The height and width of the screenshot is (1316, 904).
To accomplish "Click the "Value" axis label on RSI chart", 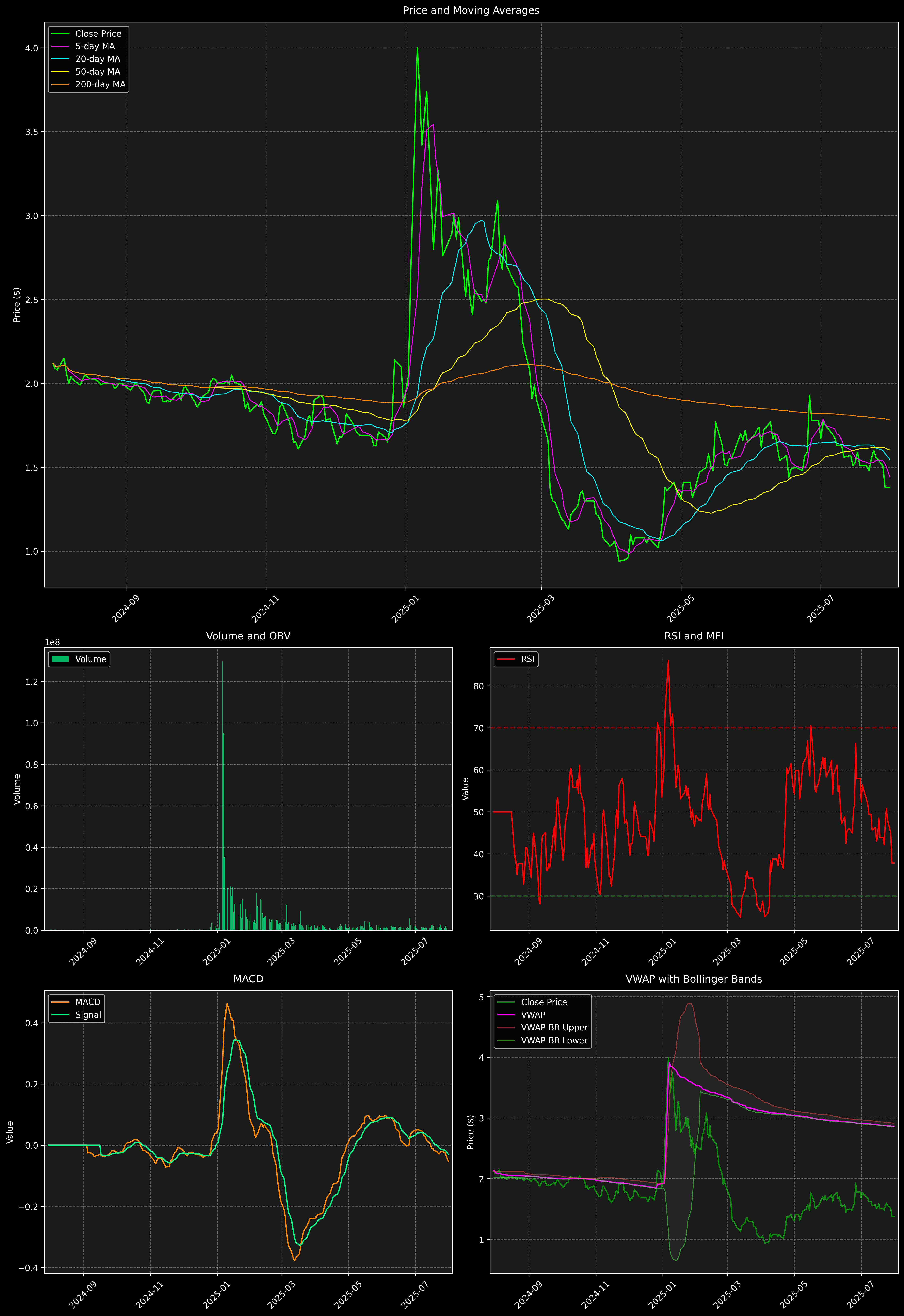I will (466, 789).
